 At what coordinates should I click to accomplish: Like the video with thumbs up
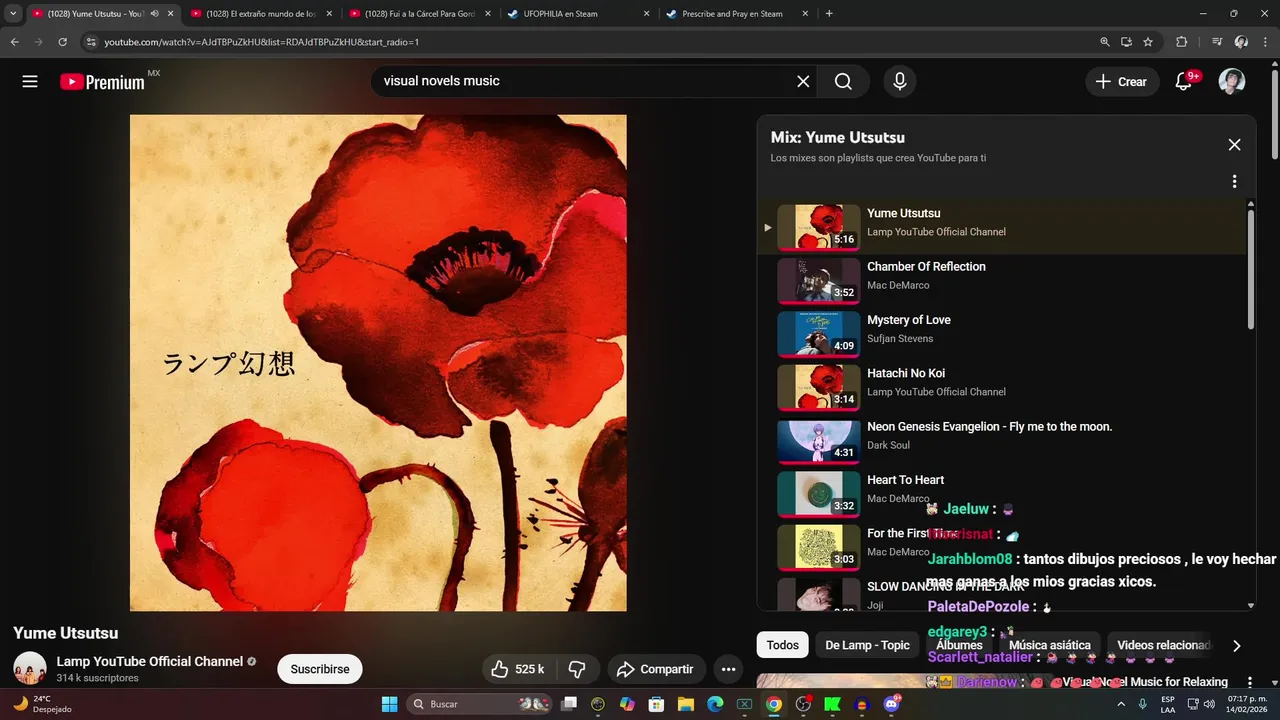point(519,669)
